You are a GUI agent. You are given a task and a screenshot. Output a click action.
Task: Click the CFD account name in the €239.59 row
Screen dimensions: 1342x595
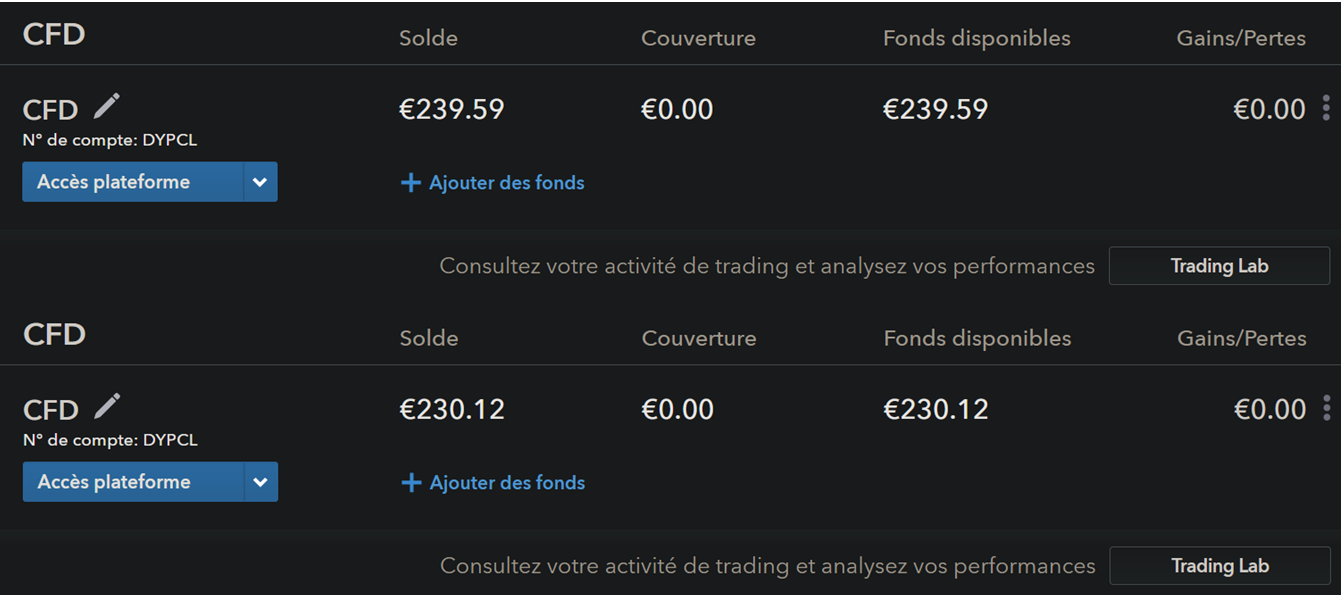click(x=50, y=110)
